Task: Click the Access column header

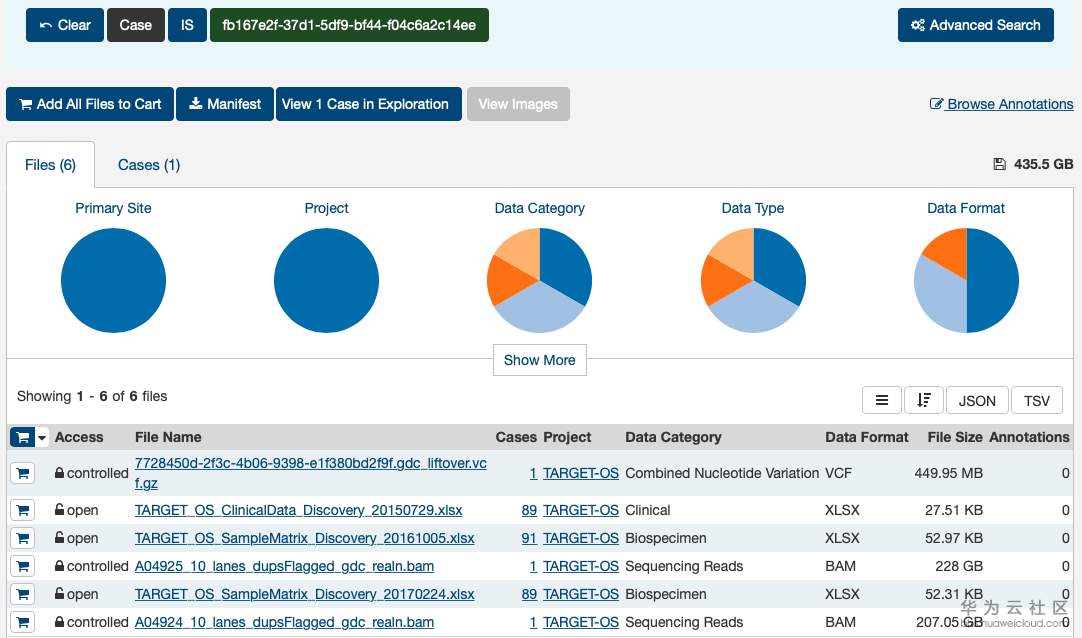Action: coord(79,437)
